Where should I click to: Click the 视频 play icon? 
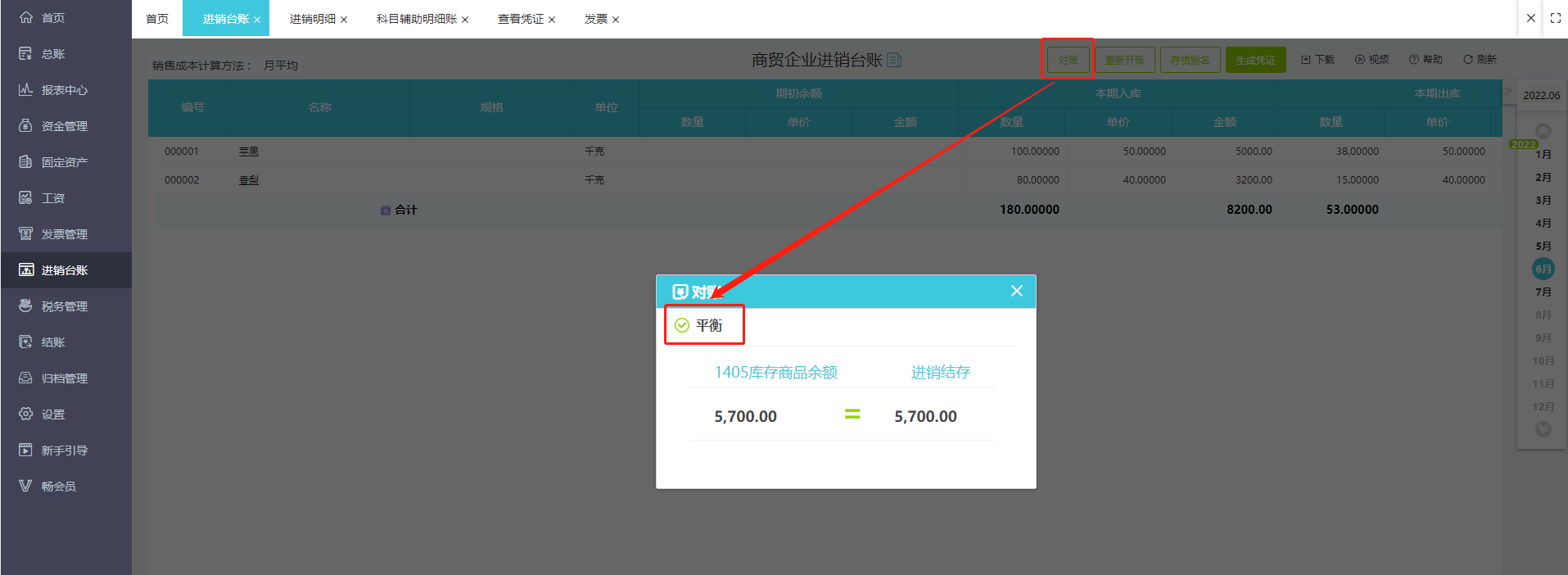point(1360,60)
